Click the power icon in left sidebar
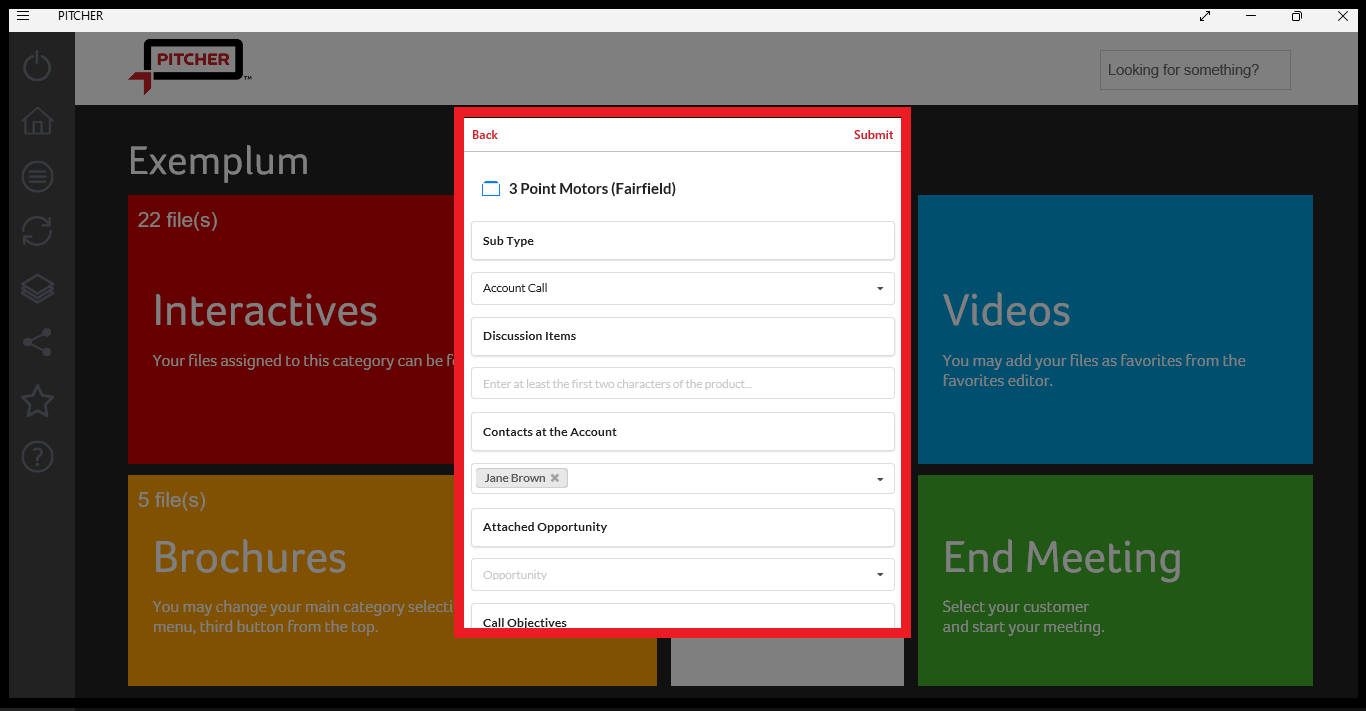The width and height of the screenshot is (1366, 711). pyautogui.click(x=37, y=66)
